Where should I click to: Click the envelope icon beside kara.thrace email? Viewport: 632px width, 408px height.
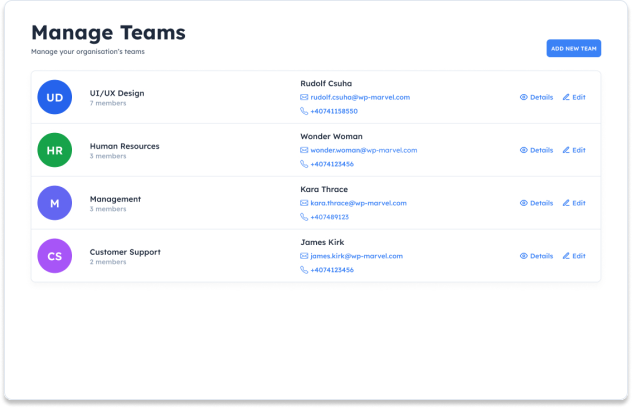(x=304, y=203)
